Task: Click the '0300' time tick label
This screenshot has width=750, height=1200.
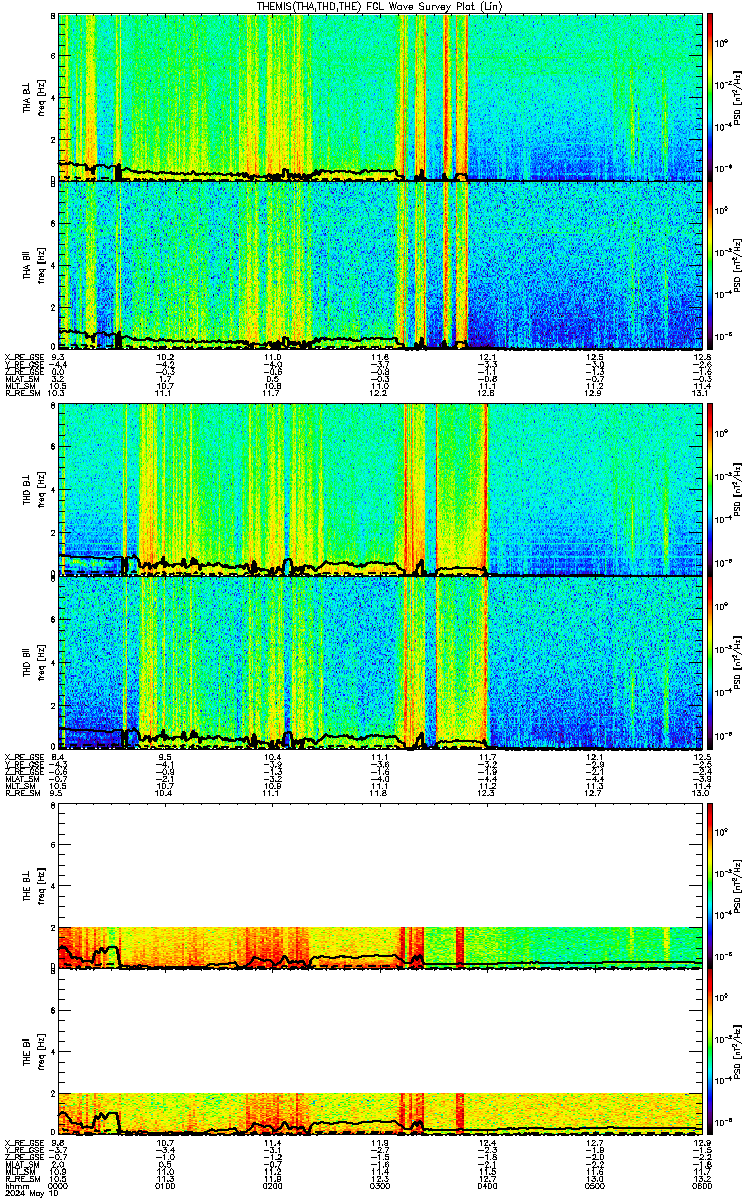Action: click(381, 1185)
